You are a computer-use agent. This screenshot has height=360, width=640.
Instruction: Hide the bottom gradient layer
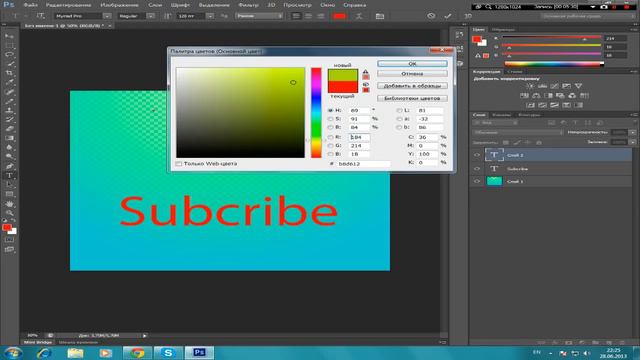coord(477,181)
